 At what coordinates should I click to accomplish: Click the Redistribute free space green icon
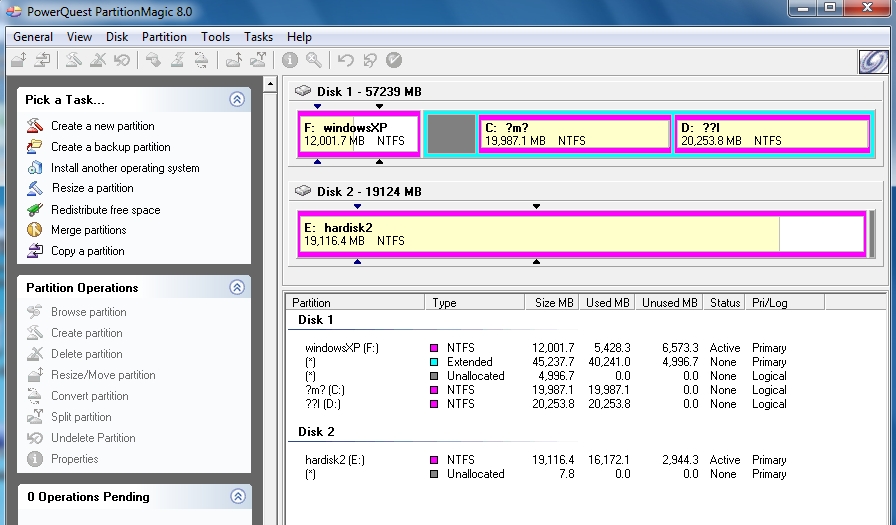point(35,210)
